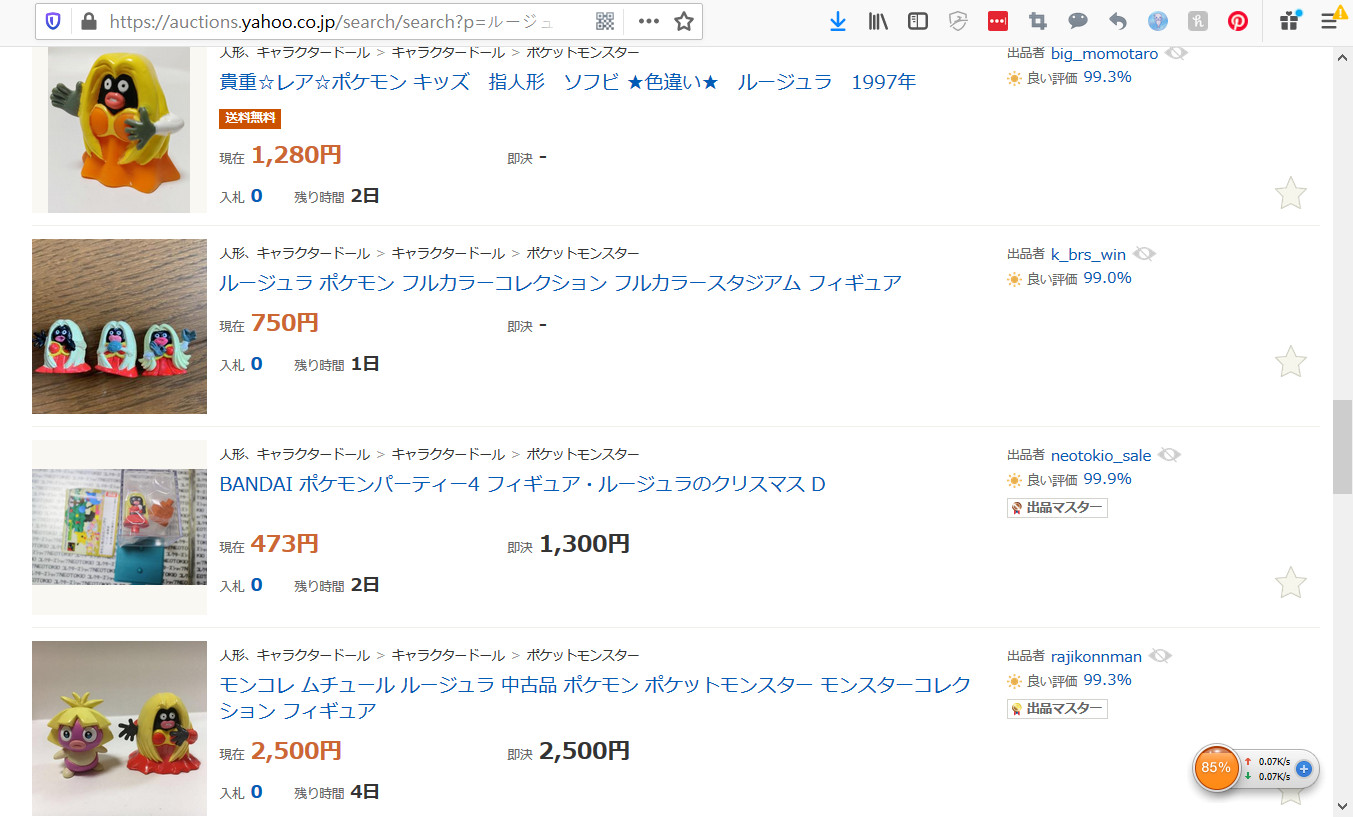The image size is (1353, 817).
Task: Click the yellow Jynx figure thumbnail
Action: pos(119,130)
